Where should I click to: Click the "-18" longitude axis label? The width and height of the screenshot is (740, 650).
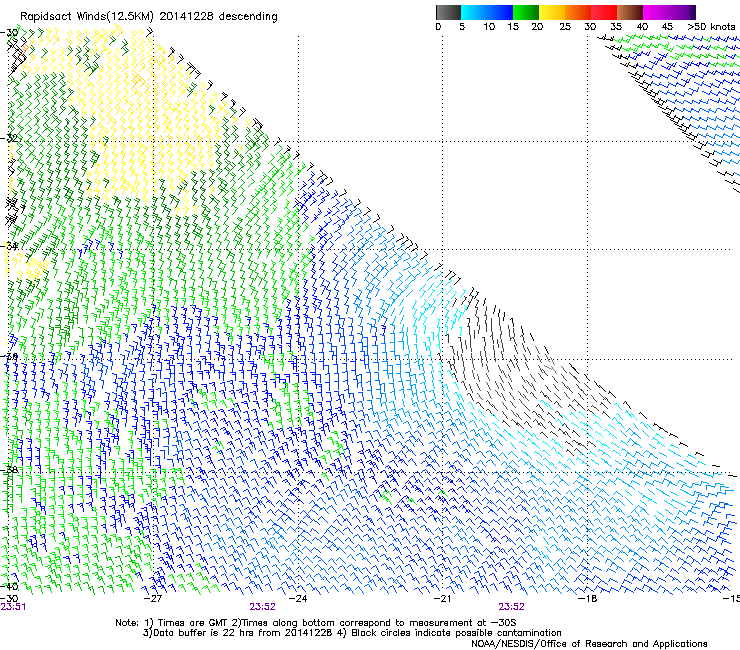click(588, 598)
